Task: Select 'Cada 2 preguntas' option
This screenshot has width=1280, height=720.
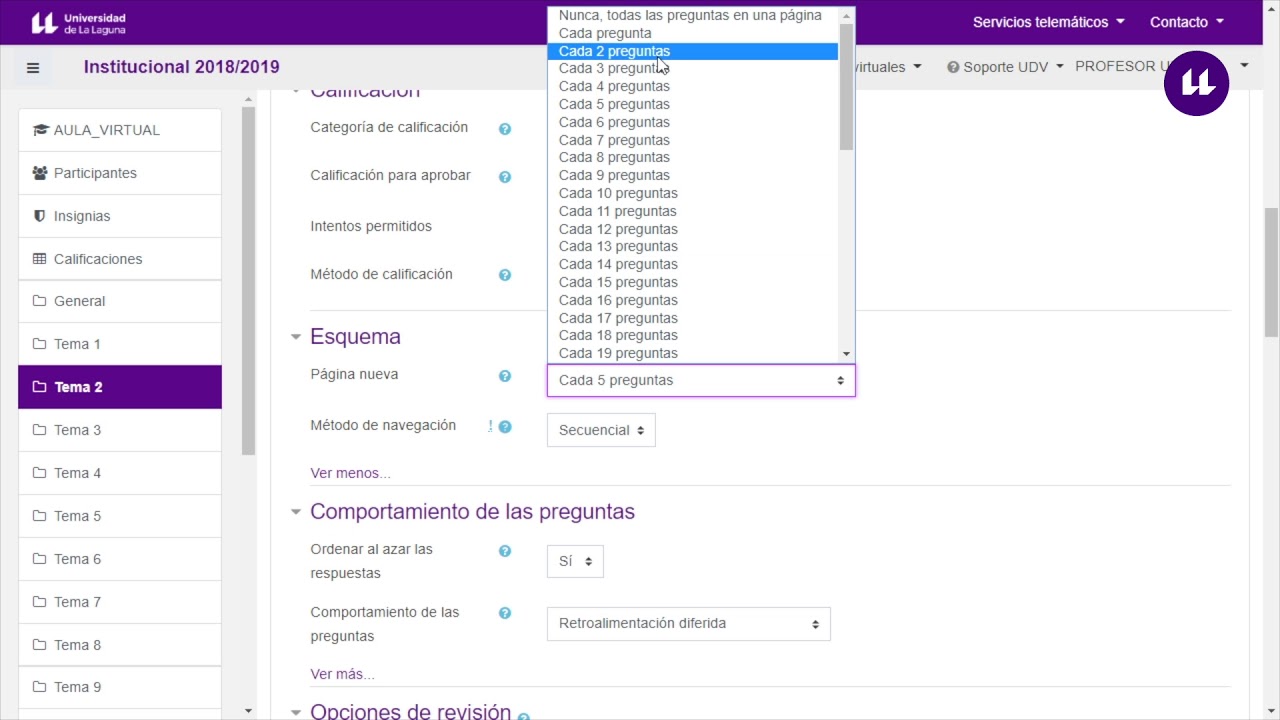Action: point(692,51)
